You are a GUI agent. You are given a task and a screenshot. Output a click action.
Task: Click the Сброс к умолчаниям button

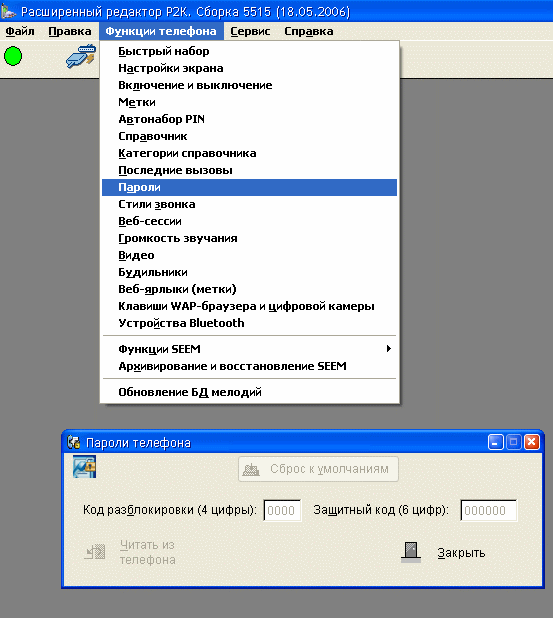pos(318,469)
